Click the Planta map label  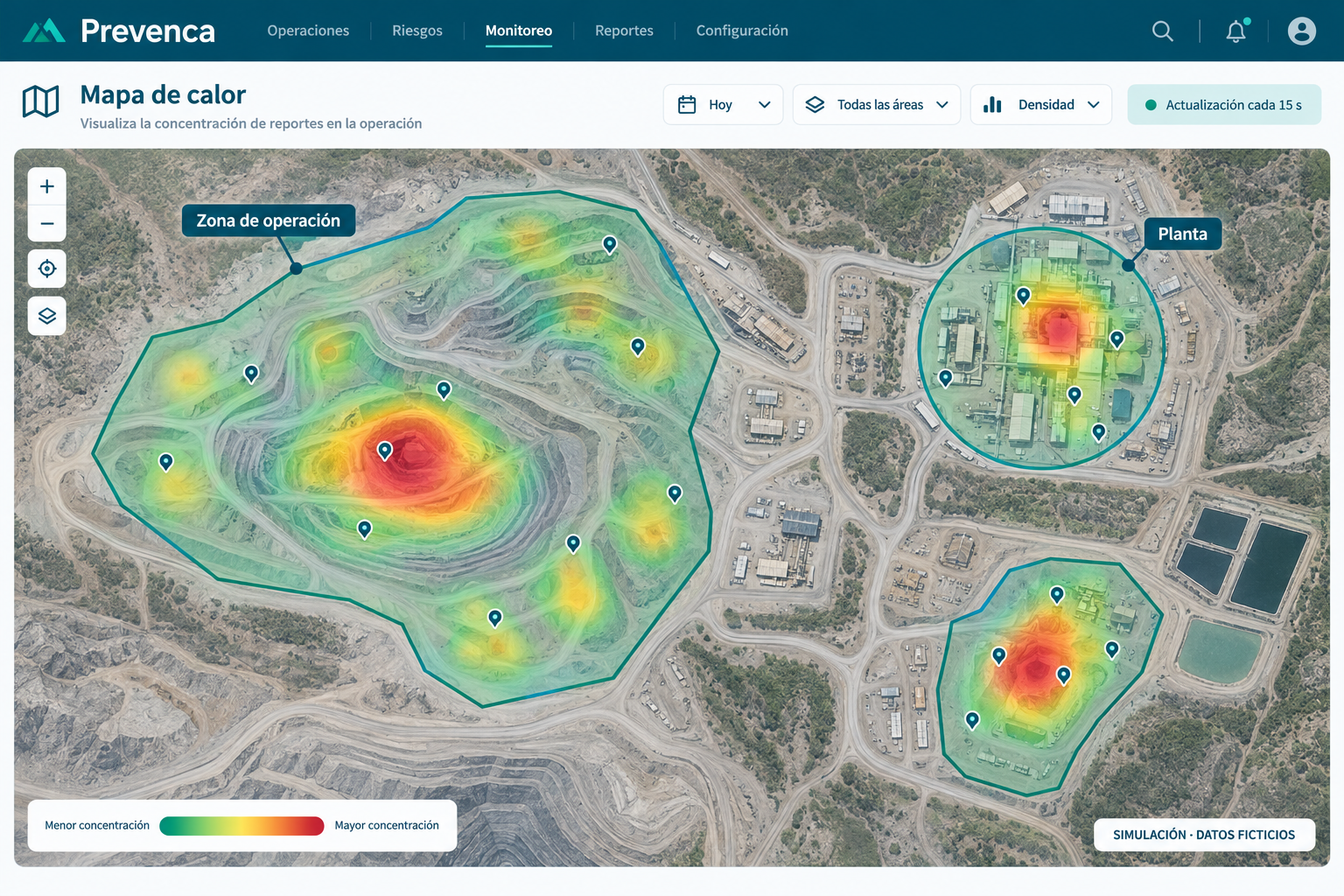(1183, 234)
